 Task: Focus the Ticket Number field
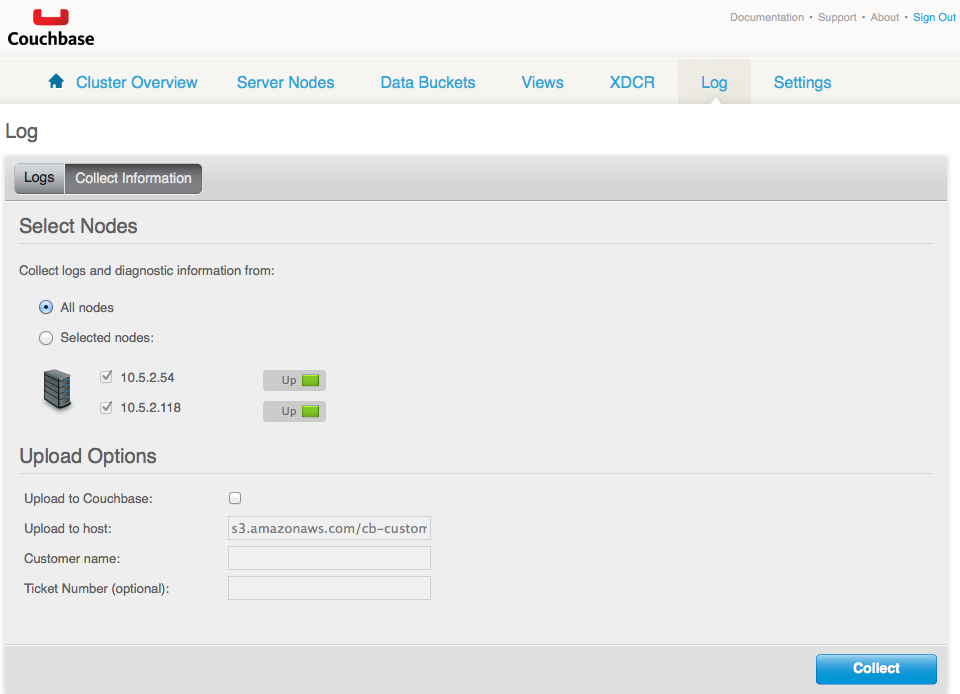pyautogui.click(x=329, y=588)
